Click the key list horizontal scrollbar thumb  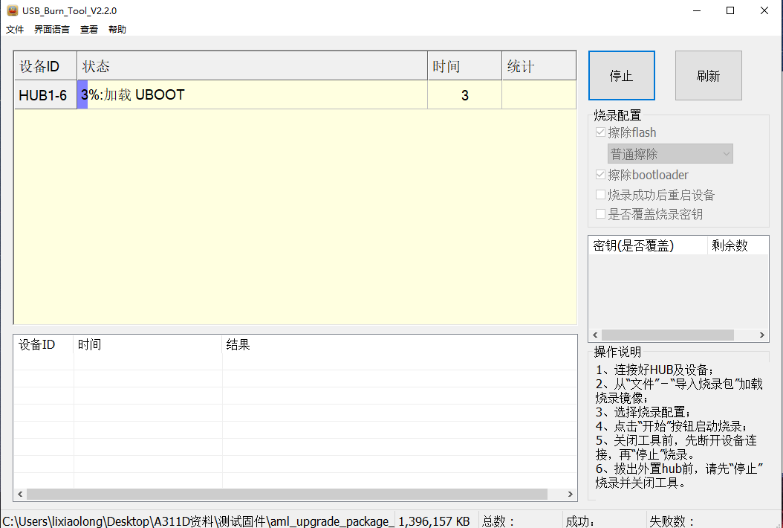coord(668,335)
